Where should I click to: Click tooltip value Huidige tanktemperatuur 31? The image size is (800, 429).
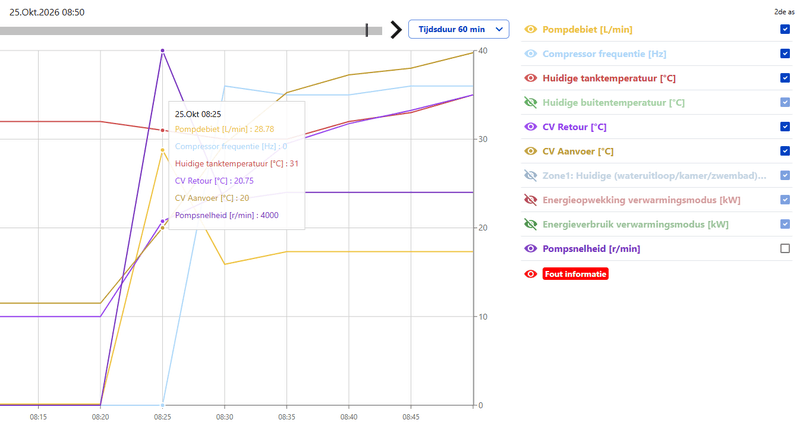237,164
